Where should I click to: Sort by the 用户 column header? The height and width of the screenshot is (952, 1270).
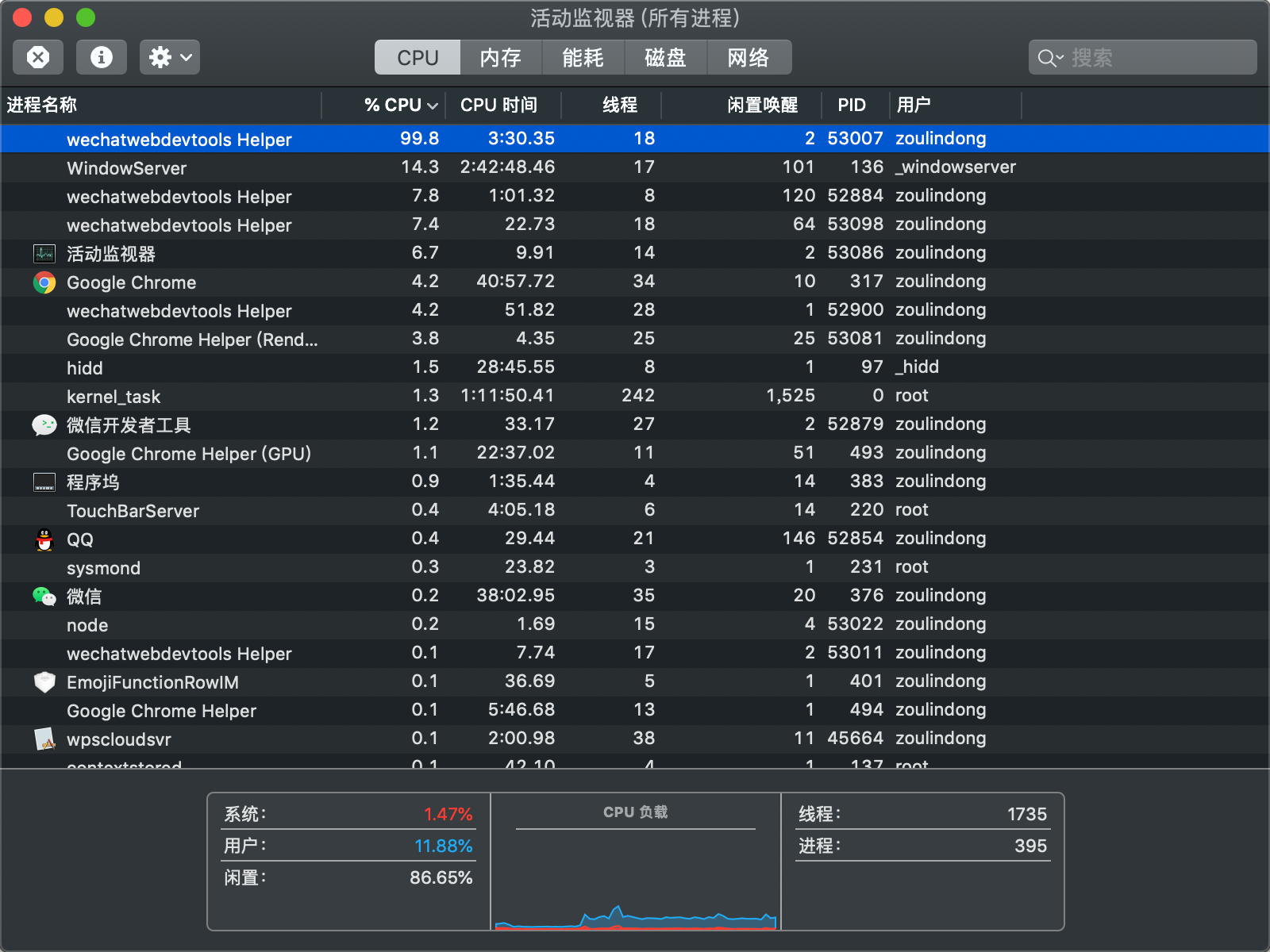coord(955,105)
